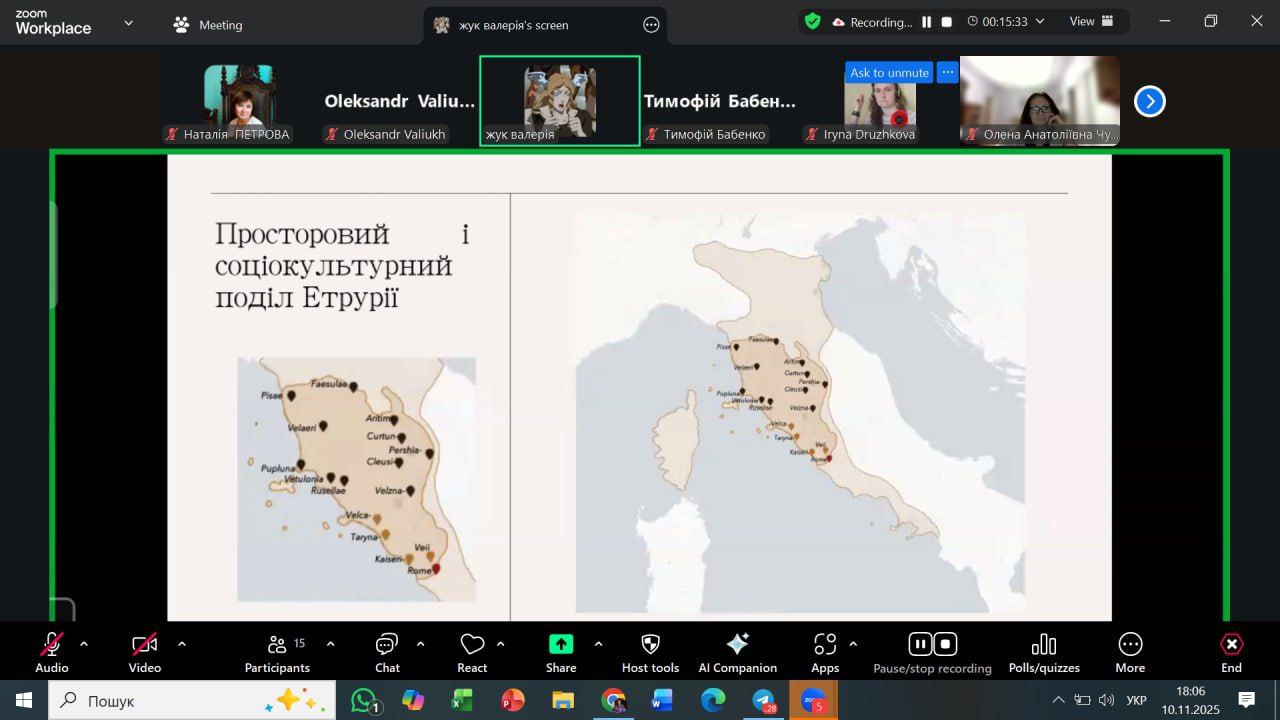
Task: Show next participants with blue arrow
Action: click(x=1150, y=101)
